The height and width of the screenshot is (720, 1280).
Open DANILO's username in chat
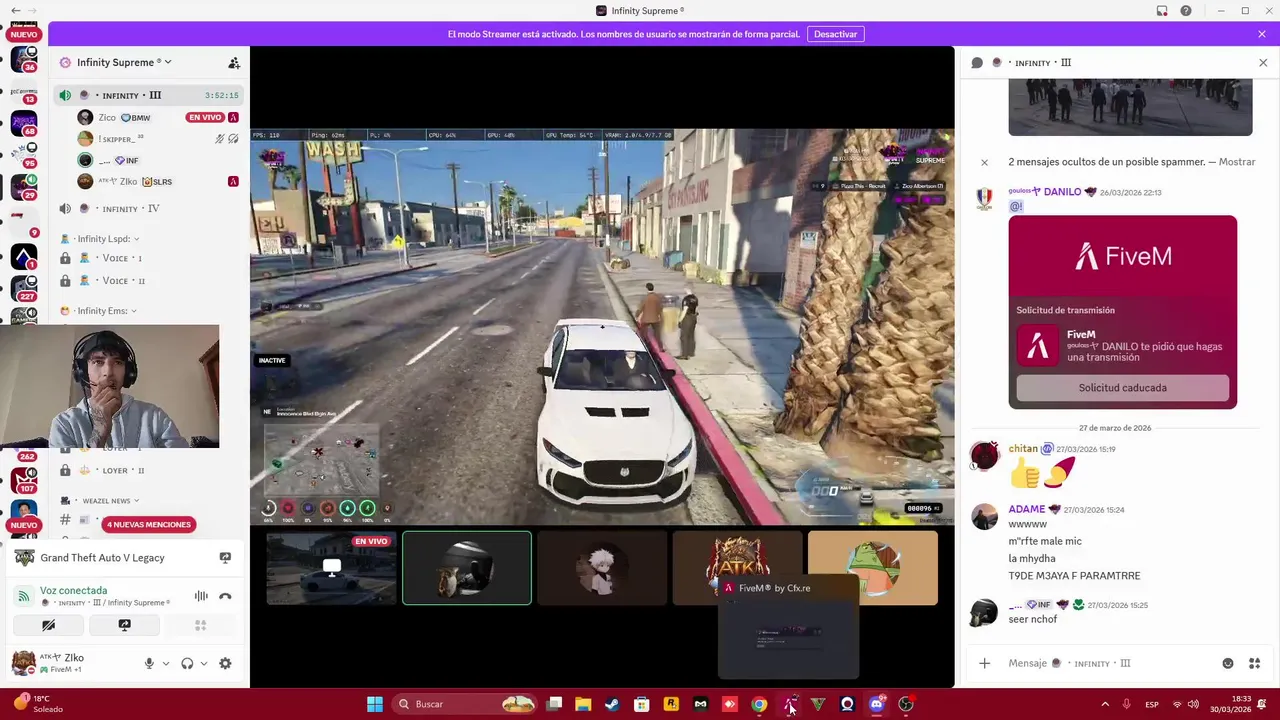[x=1062, y=192]
